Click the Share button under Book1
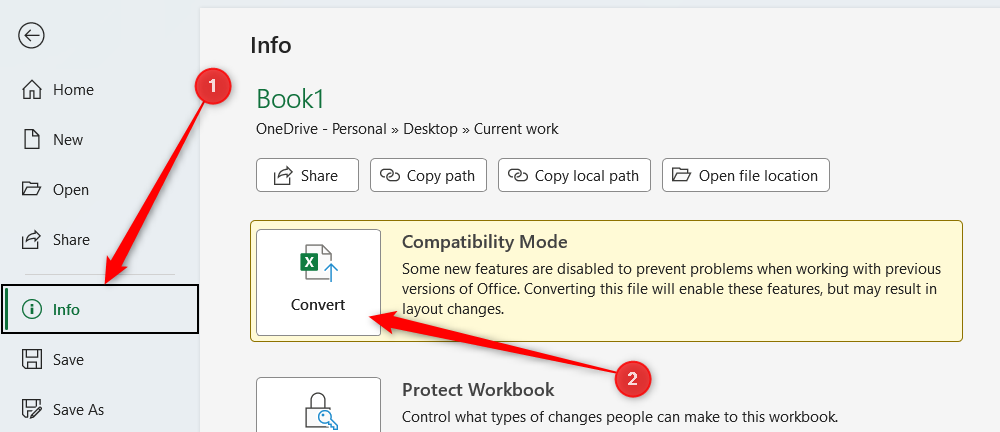This screenshot has width=1000, height=432. tap(307, 175)
